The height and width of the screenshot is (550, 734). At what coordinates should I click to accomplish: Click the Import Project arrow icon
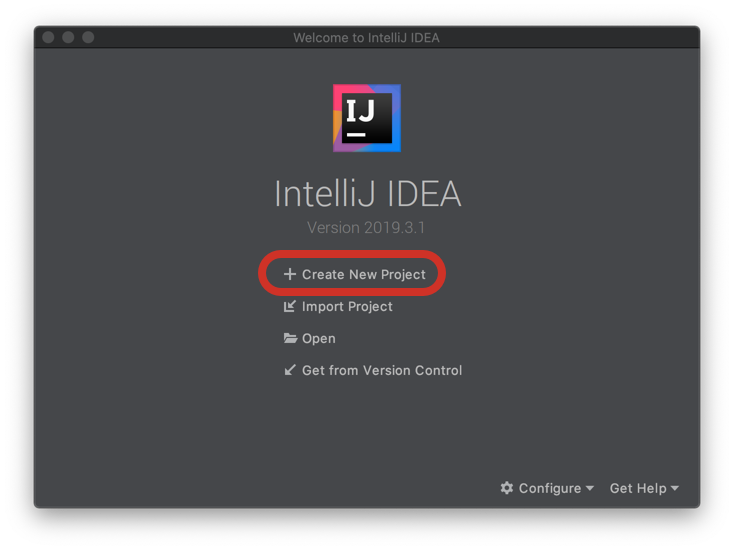tap(290, 306)
